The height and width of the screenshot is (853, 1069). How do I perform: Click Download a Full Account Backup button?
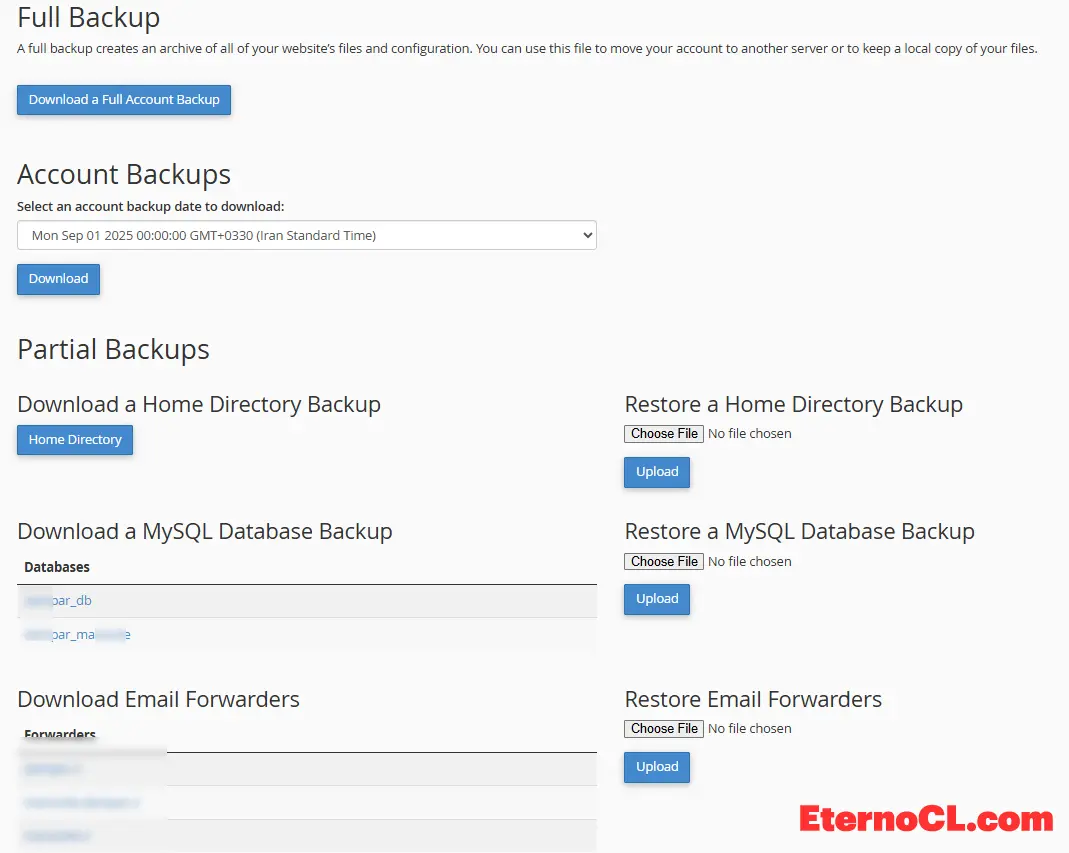(124, 100)
